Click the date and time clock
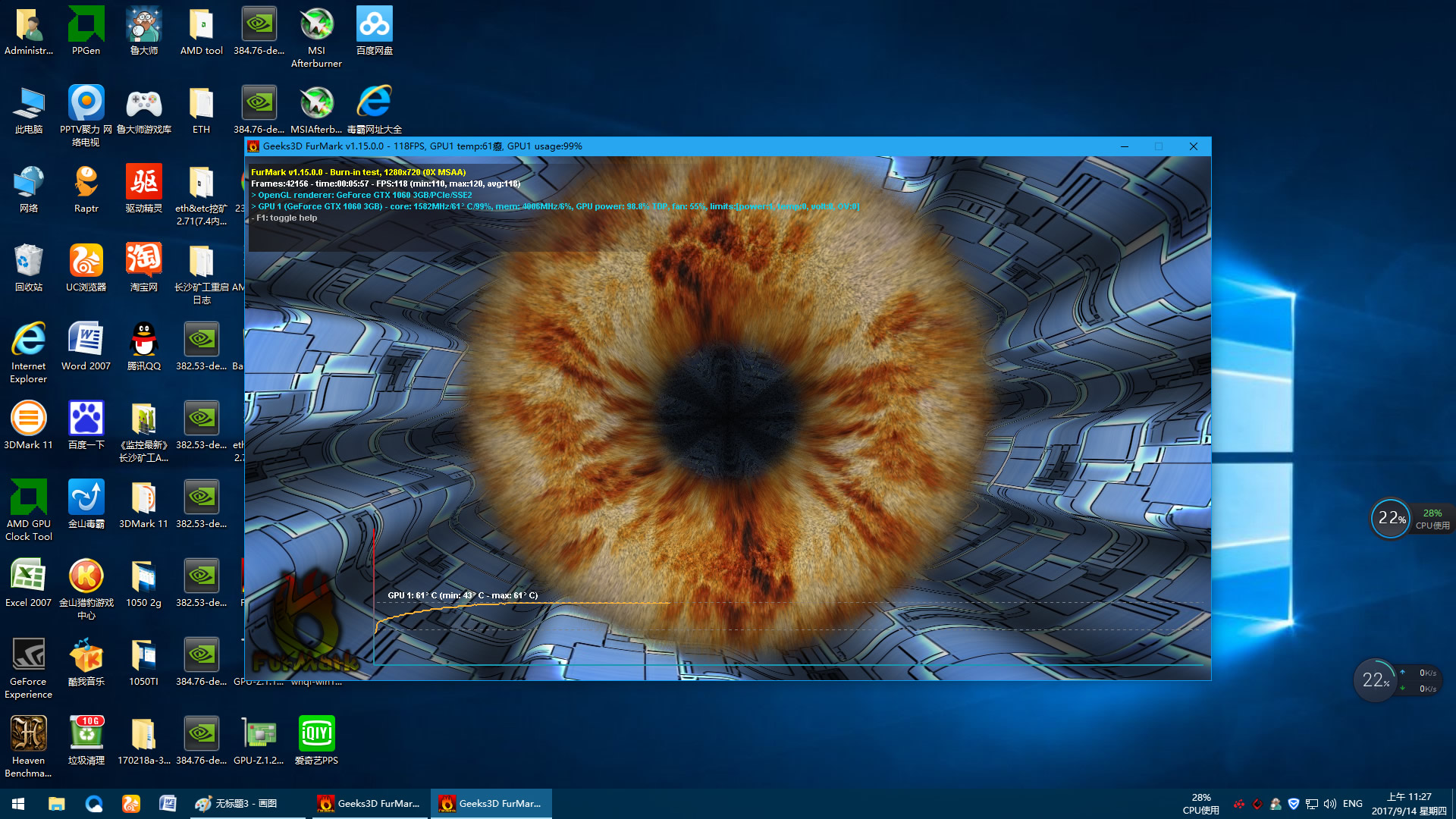Screen dimensions: 1456x819 pos(1408,804)
